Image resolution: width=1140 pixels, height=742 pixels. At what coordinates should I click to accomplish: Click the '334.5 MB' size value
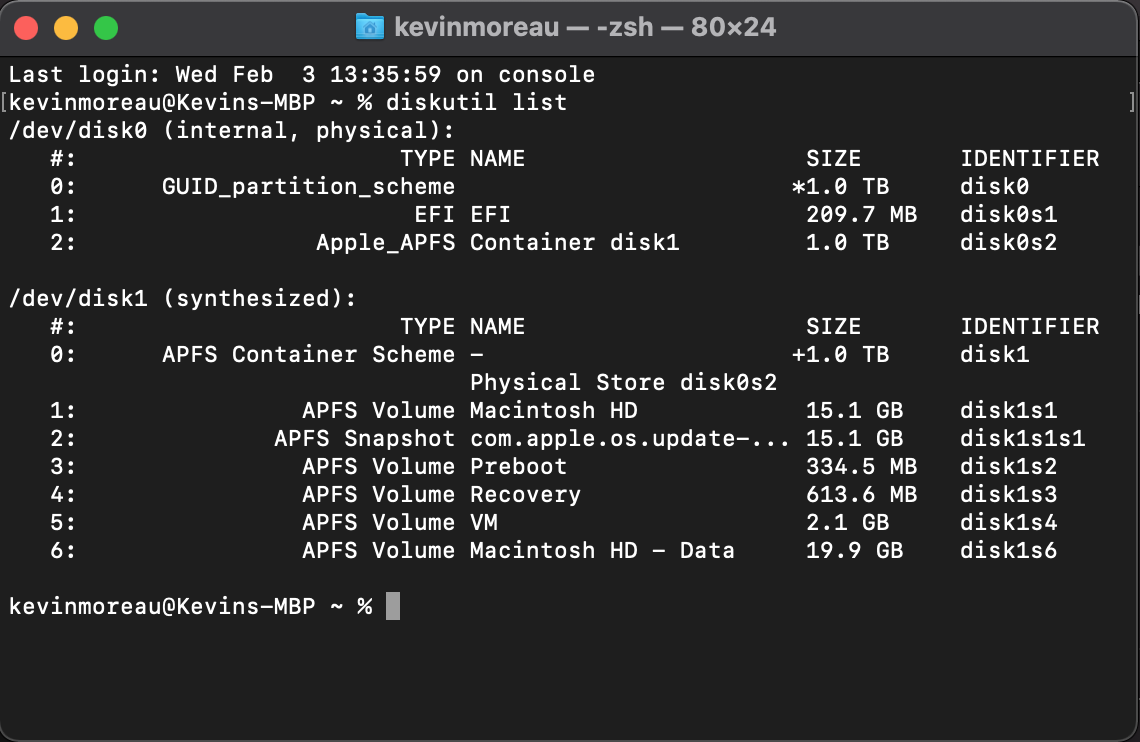(x=862, y=467)
